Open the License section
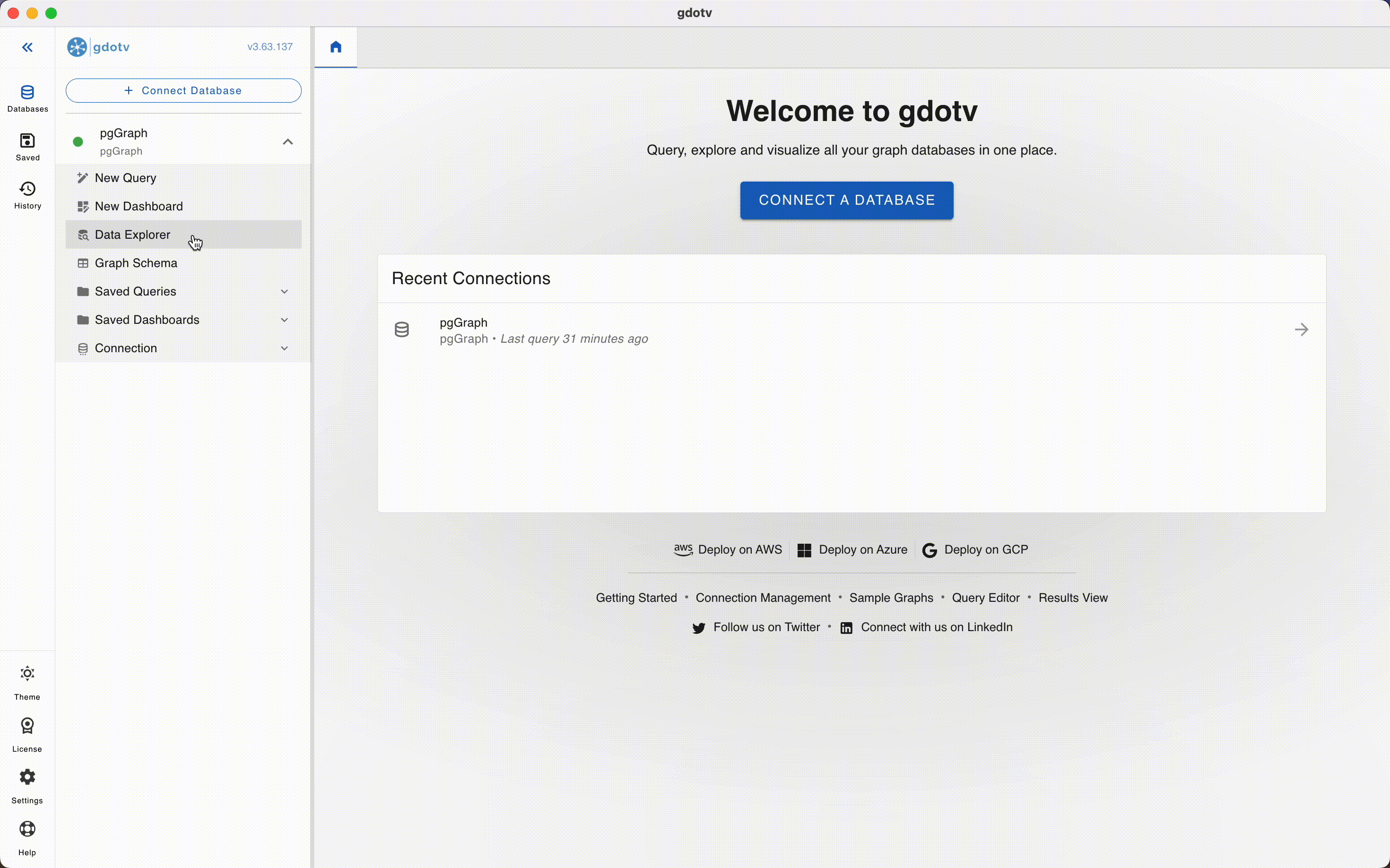This screenshot has width=1390, height=868. [x=27, y=735]
